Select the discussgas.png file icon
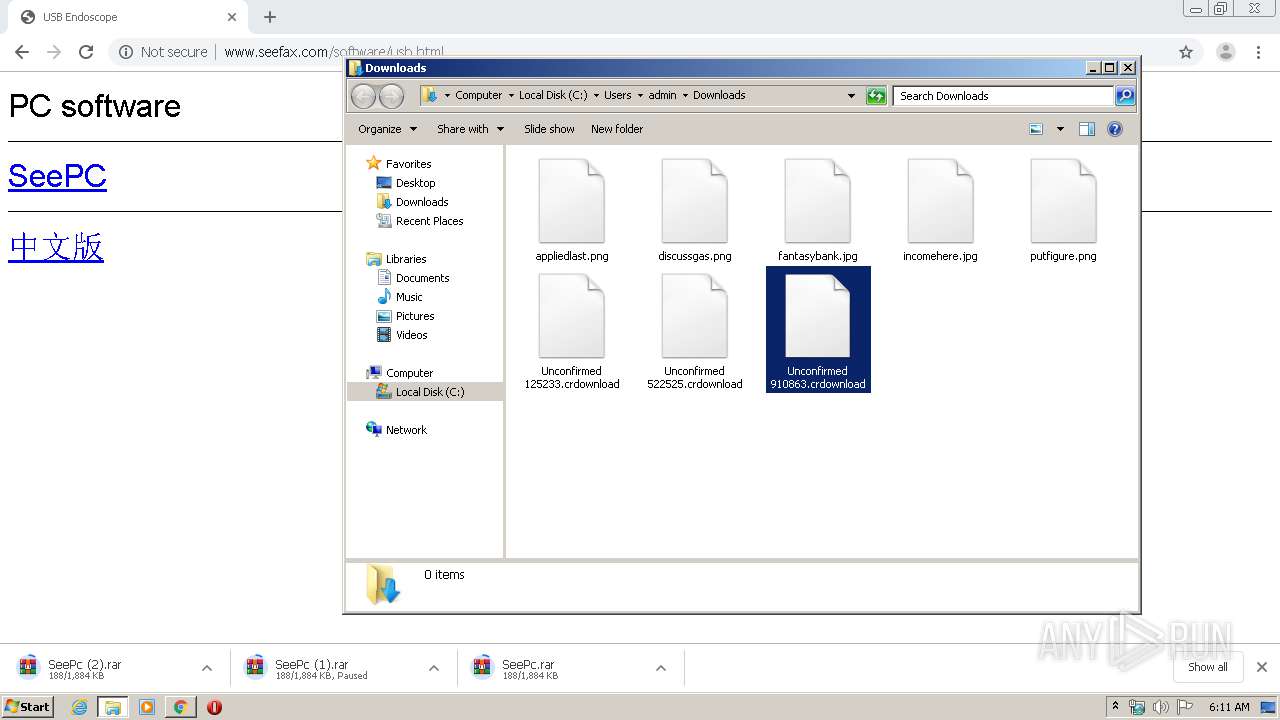Viewport: 1280px width, 720px height. (694, 201)
